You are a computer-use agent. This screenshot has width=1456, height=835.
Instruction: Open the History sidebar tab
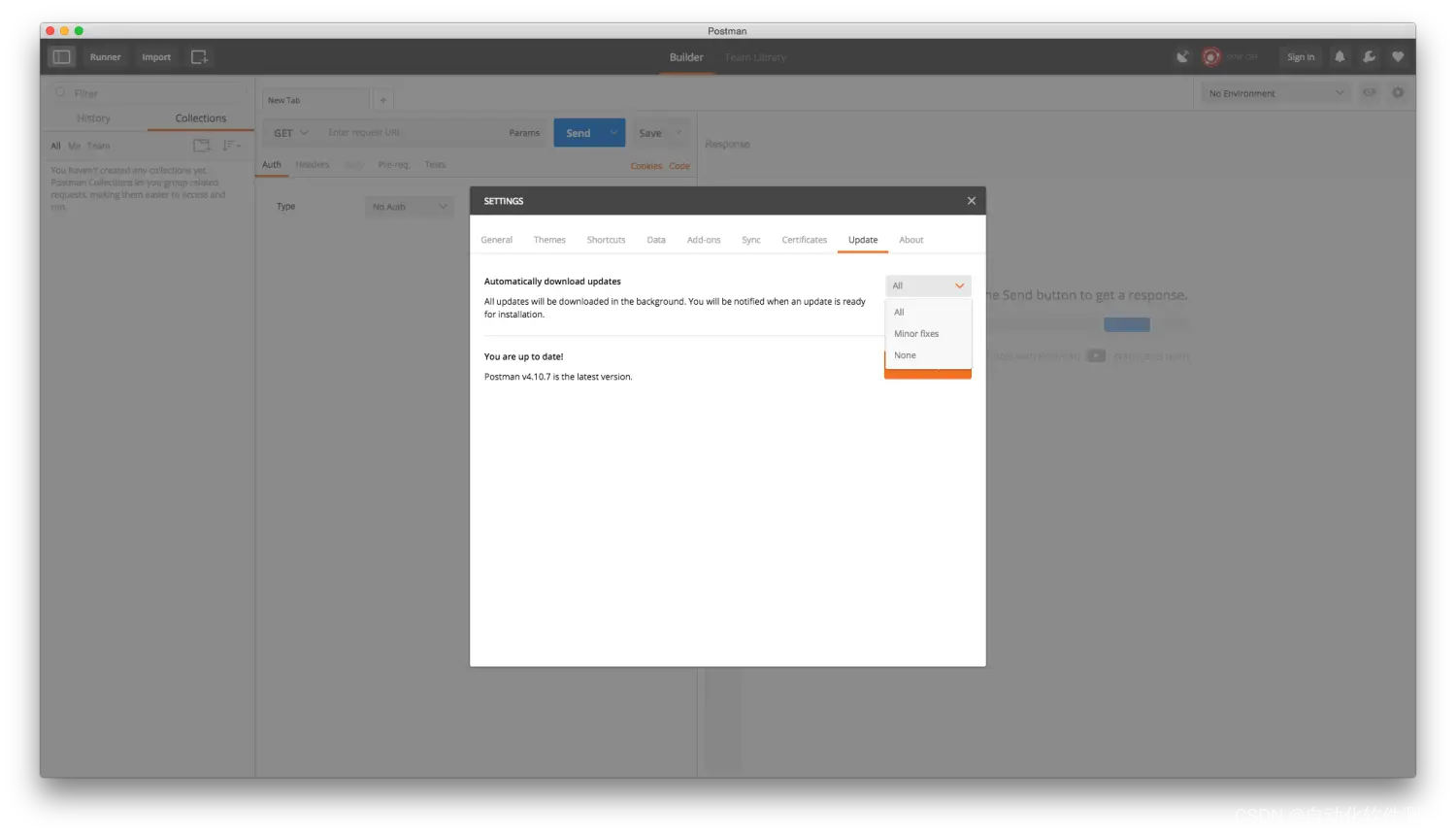(93, 118)
